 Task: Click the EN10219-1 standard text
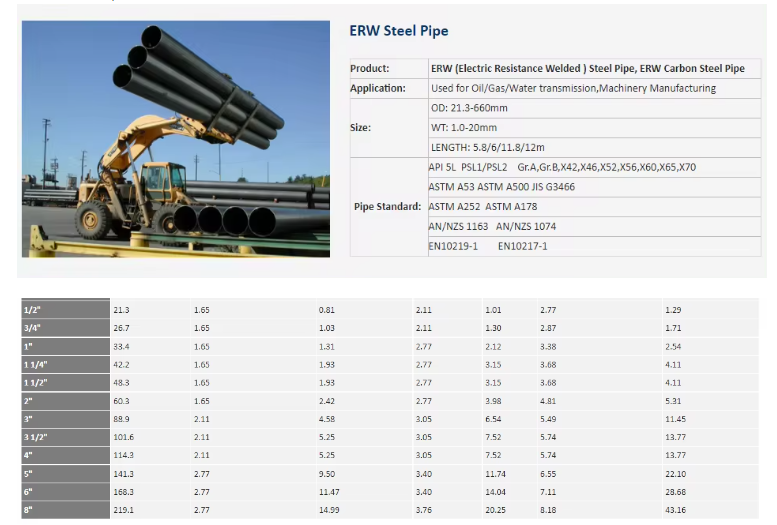pos(453,245)
